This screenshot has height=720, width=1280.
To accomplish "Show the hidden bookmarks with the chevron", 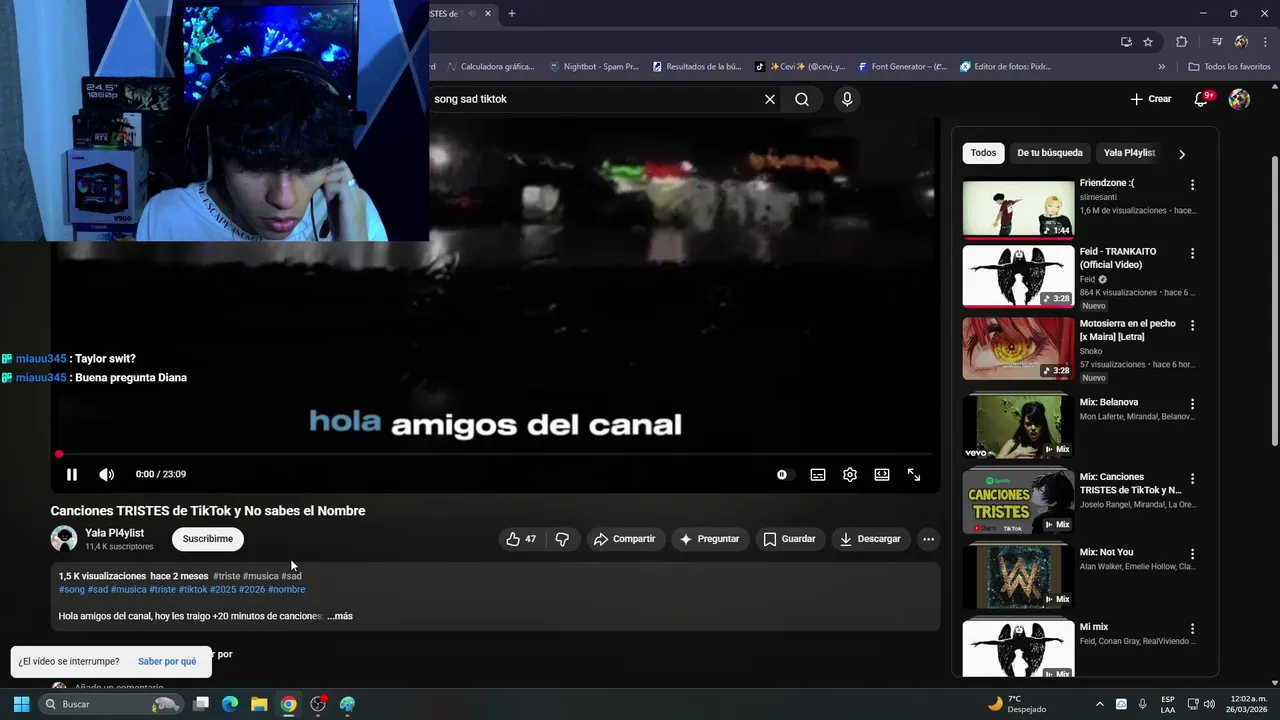I will tap(1162, 67).
